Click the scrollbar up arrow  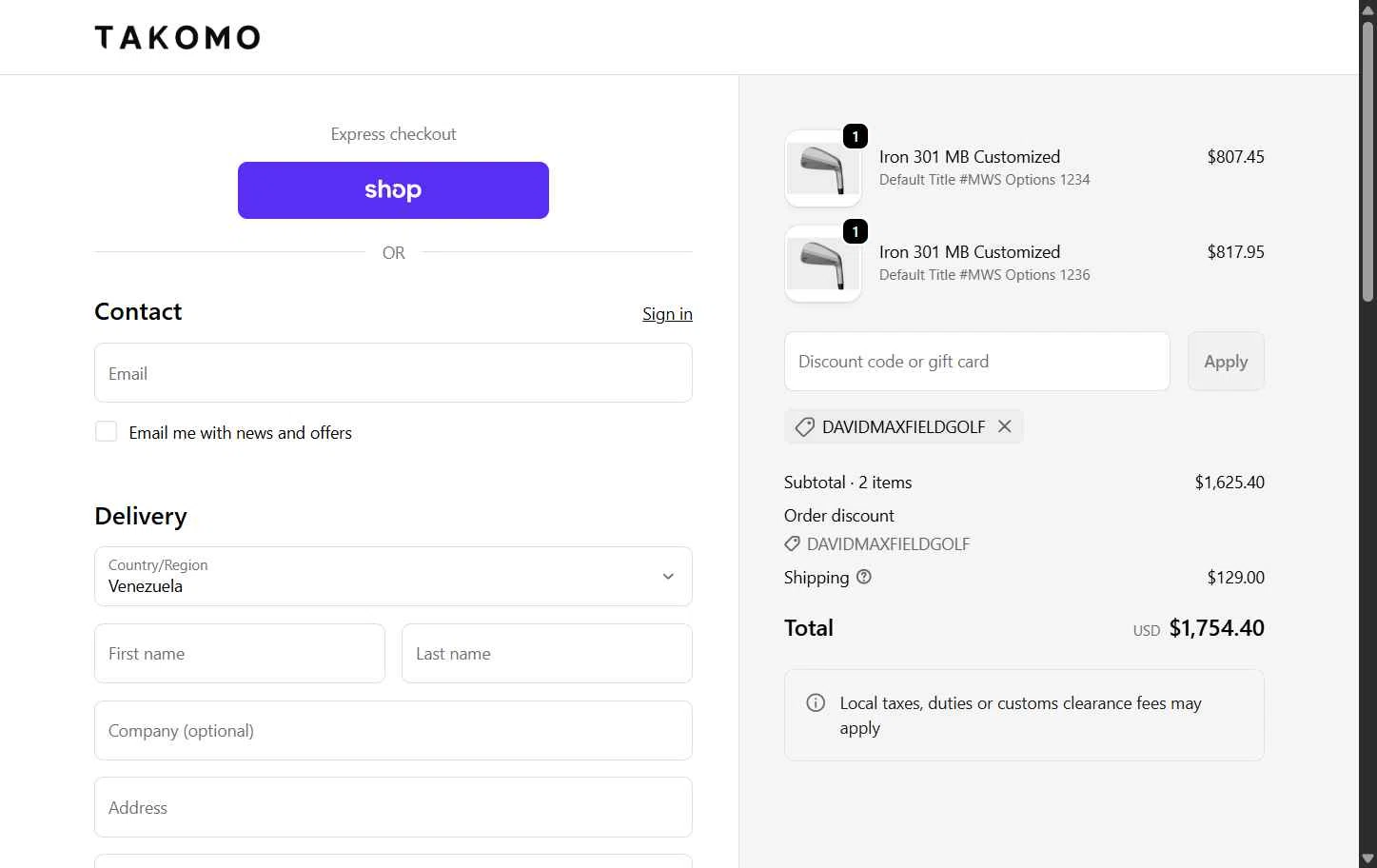pyautogui.click(x=1367, y=9)
